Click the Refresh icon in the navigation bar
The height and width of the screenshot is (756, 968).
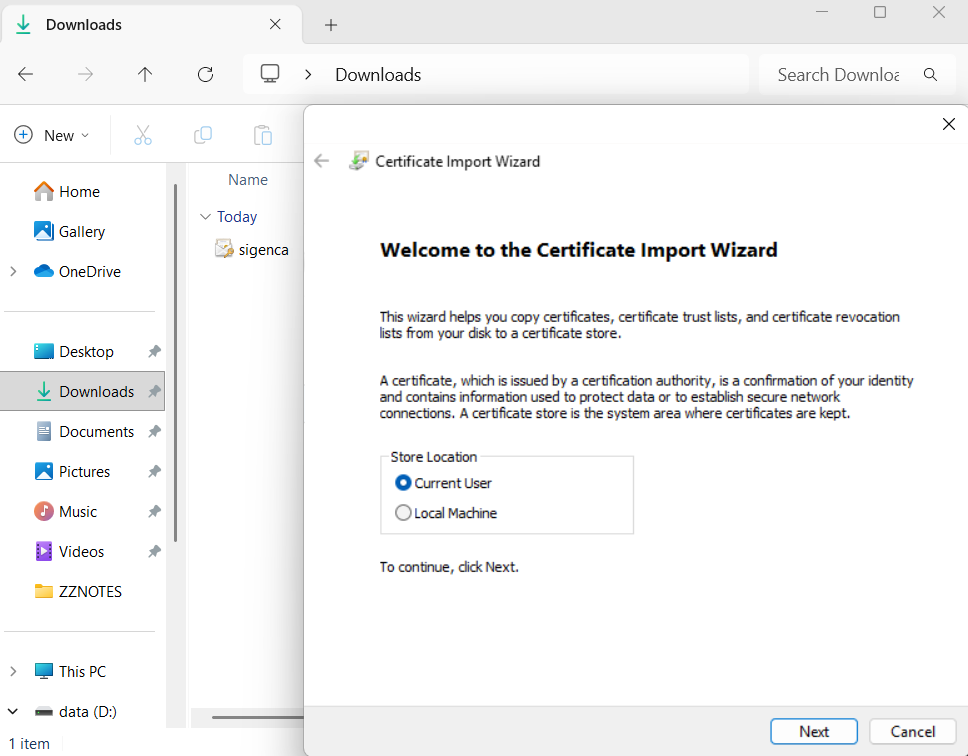[205, 74]
